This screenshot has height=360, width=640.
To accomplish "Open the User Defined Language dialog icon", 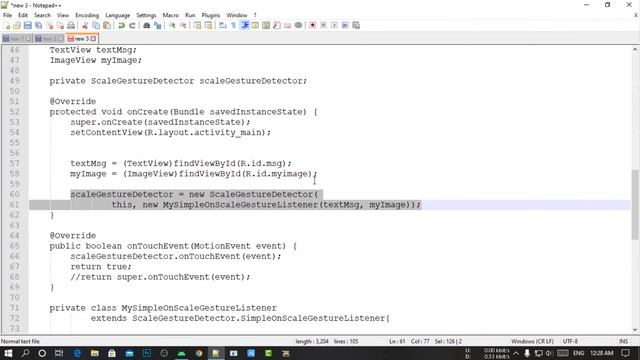I will tap(255, 25).
